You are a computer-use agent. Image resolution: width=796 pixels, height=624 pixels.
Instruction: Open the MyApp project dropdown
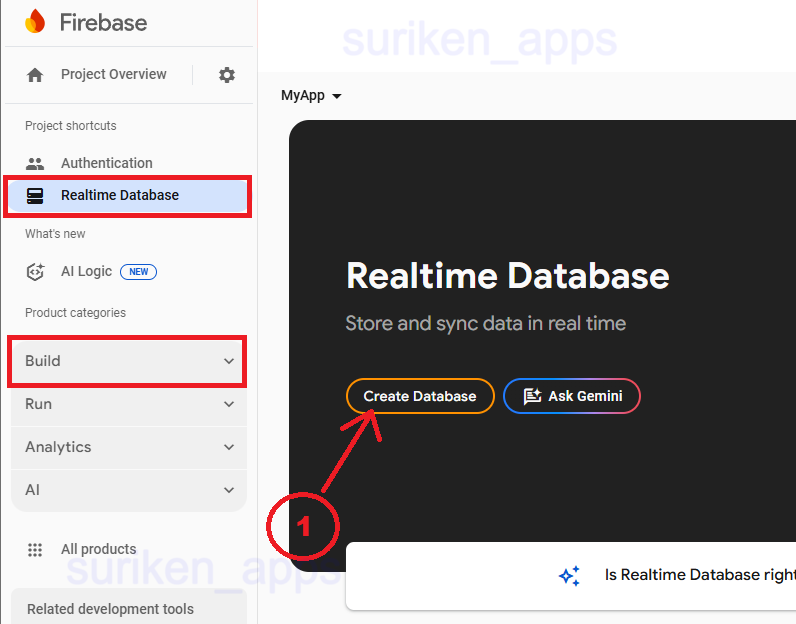(x=311, y=96)
